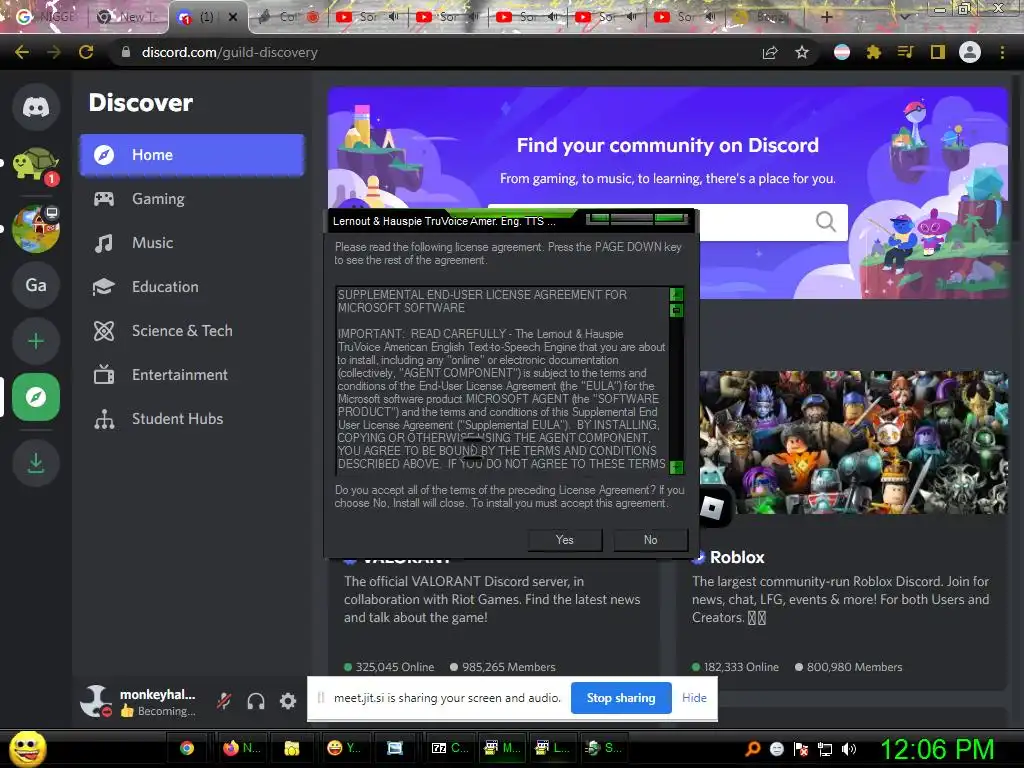
Task: Open a new tab with the plus button
Action: pyautogui.click(x=826, y=17)
